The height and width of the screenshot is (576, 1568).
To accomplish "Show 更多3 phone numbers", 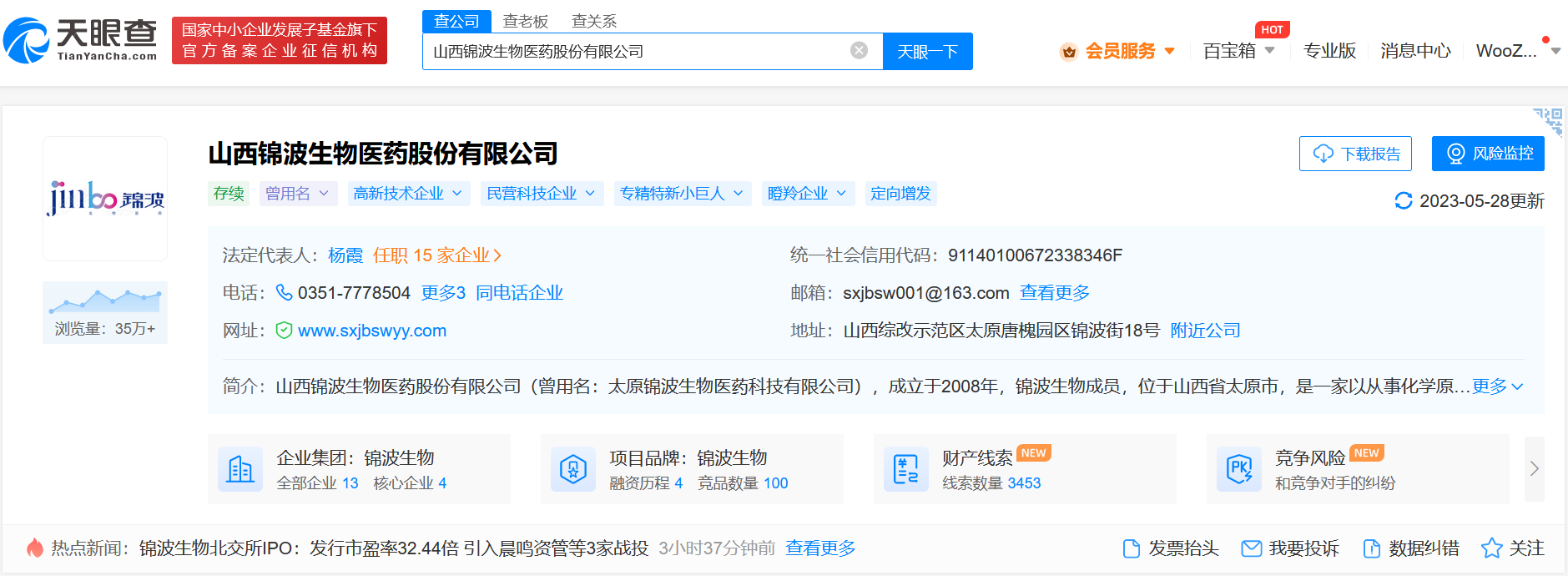I will click(443, 293).
